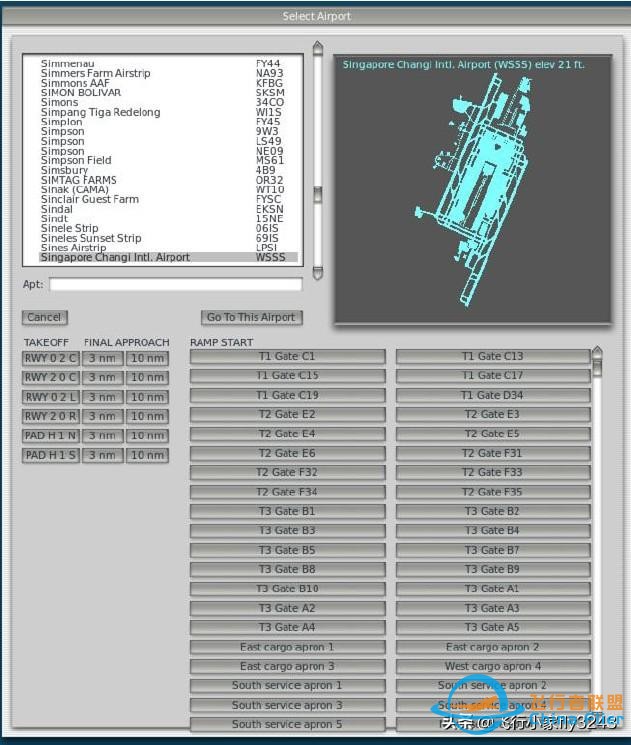Image resolution: width=631 pixels, height=745 pixels.
Task: Start at T1 Gate C1
Action: coord(287,356)
